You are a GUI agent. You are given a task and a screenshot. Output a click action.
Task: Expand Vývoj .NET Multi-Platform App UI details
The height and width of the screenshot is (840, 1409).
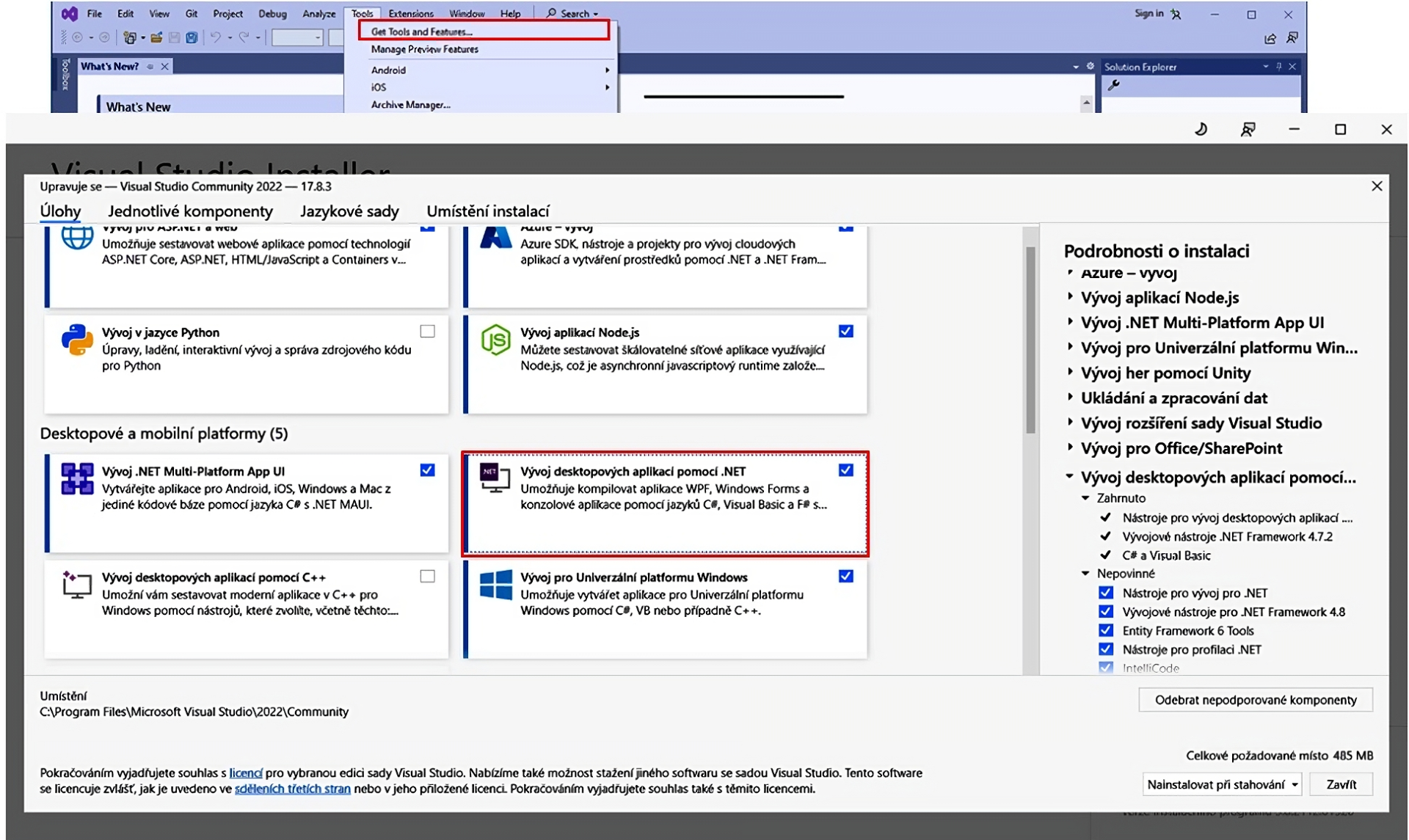click(x=1070, y=322)
